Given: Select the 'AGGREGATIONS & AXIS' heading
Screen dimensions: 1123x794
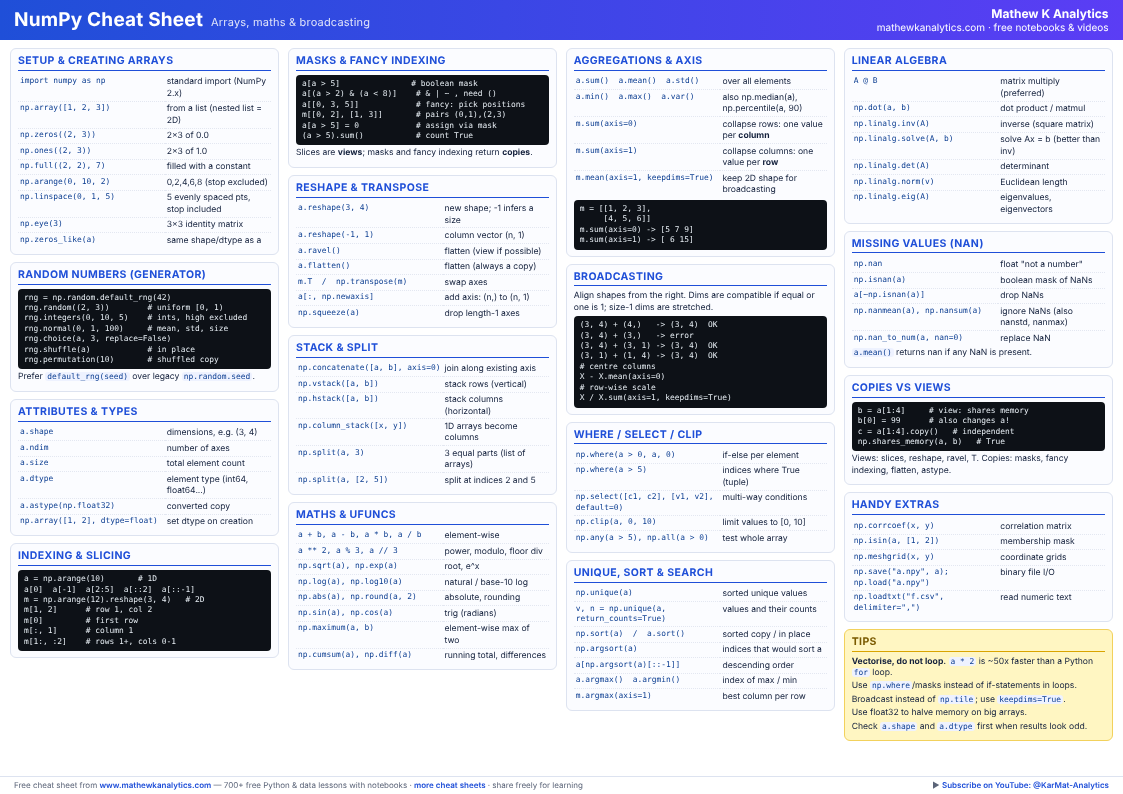Looking at the screenshot, I should coord(637,60).
